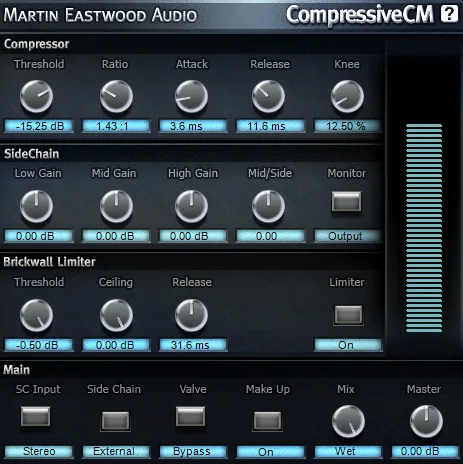
Task: Select the 3.6 ms attack value field
Action: pyautogui.click(x=193, y=126)
